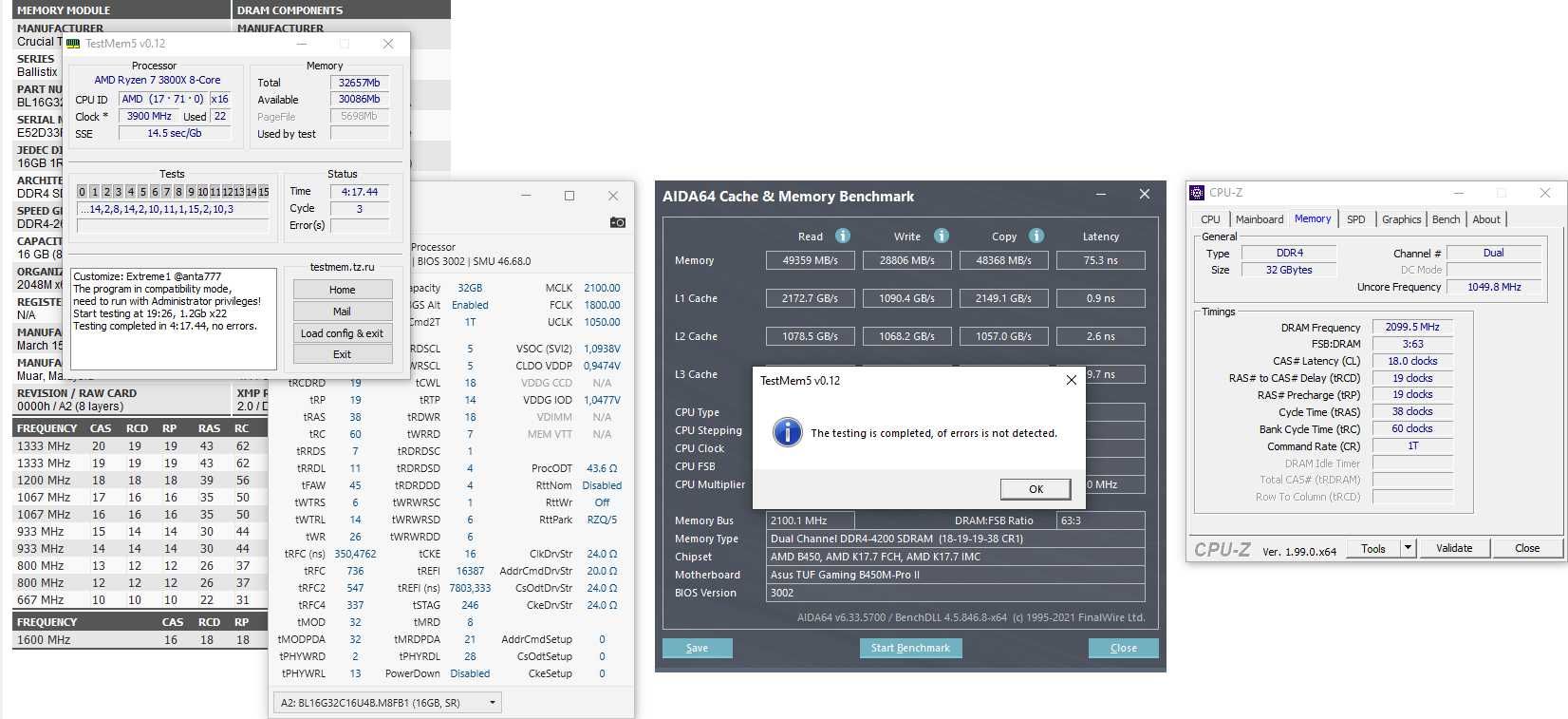Click test number 7 box in TestMem5
This screenshot has width=1568, height=719.
[167, 192]
